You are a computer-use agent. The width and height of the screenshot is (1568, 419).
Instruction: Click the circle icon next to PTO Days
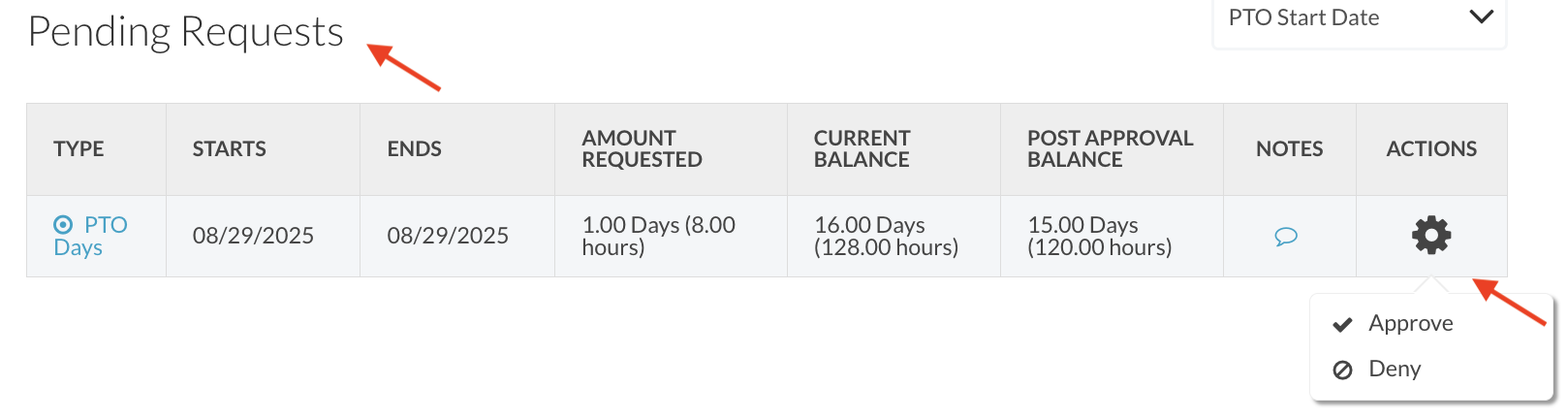tap(63, 225)
